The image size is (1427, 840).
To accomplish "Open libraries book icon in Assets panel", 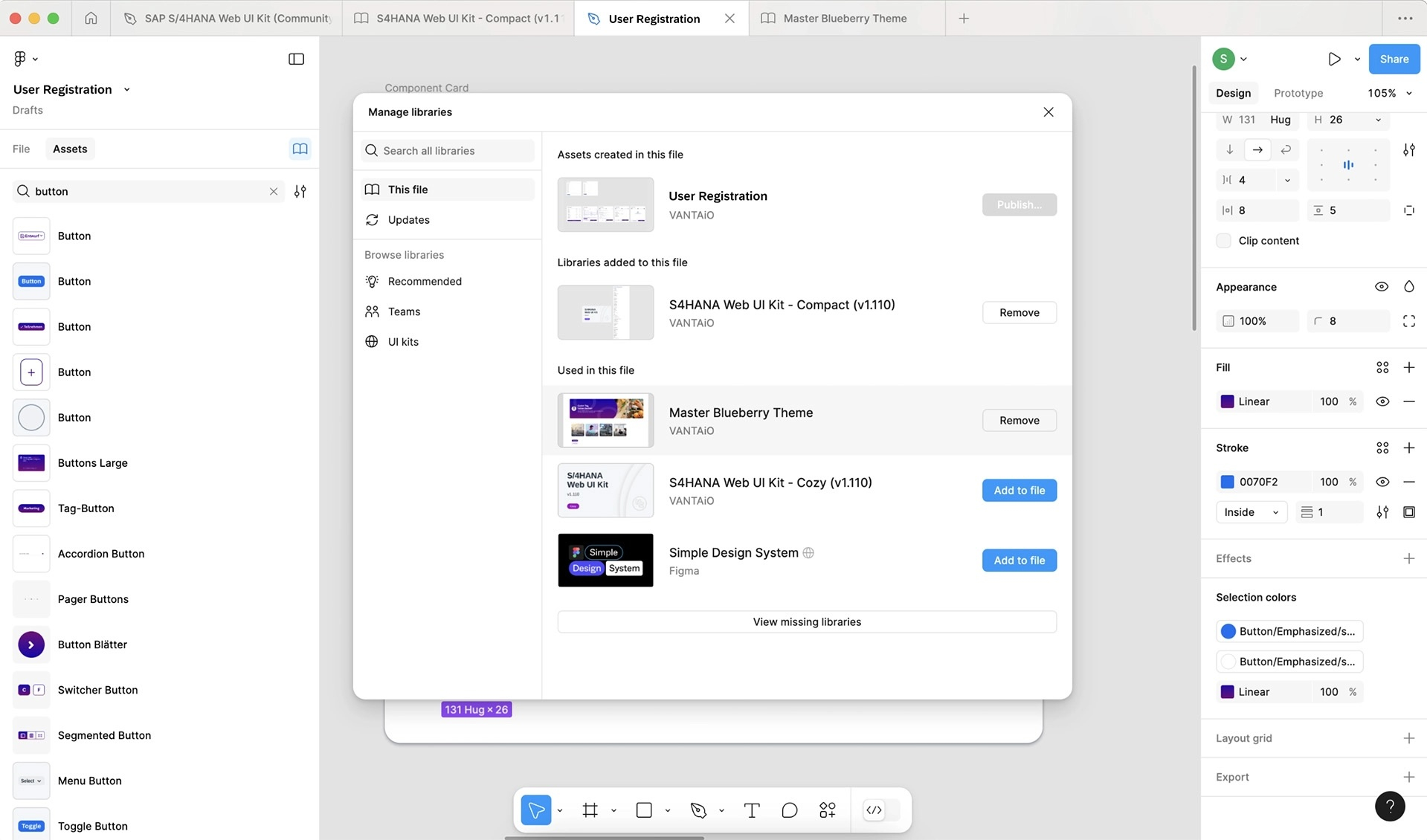I will (300, 149).
